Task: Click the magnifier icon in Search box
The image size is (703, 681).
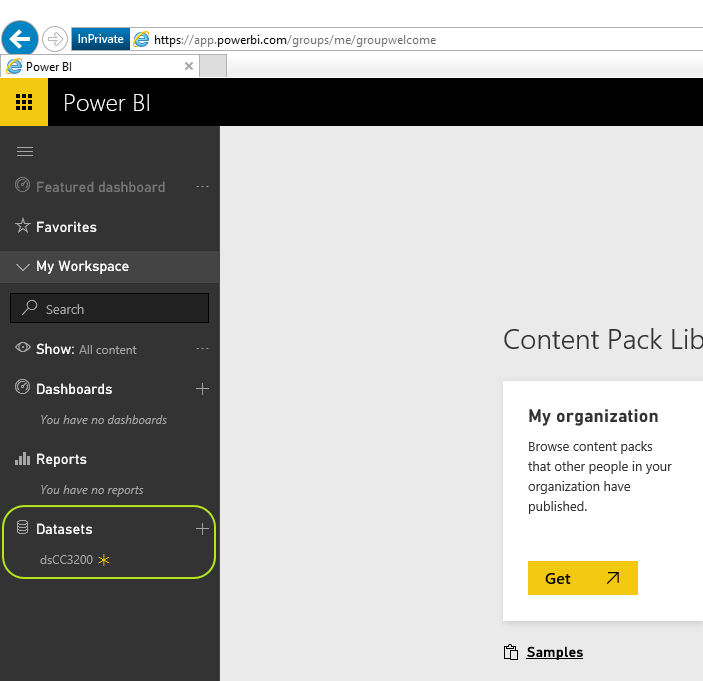Action: point(30,308)
